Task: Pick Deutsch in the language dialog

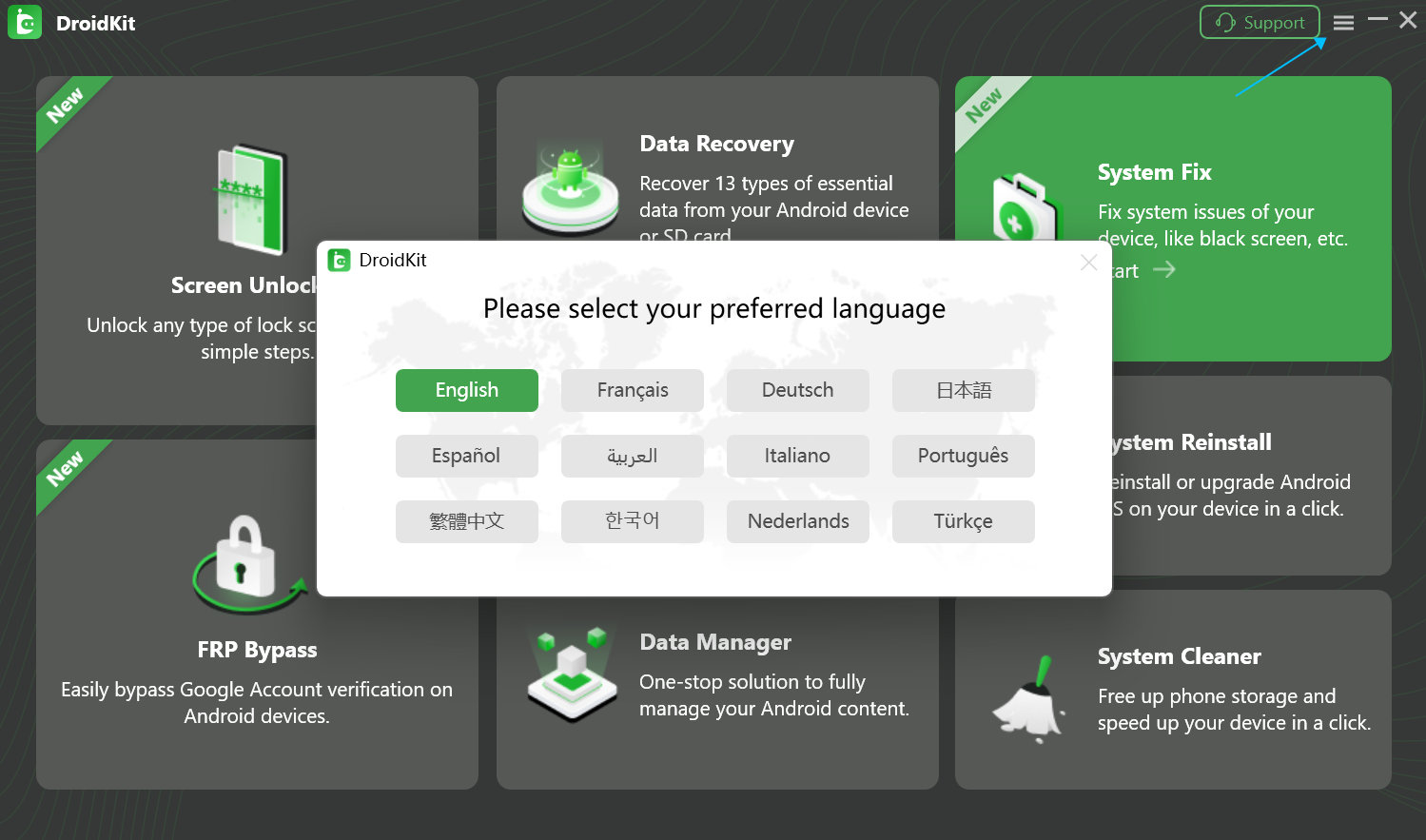Action: click(798, 390)
